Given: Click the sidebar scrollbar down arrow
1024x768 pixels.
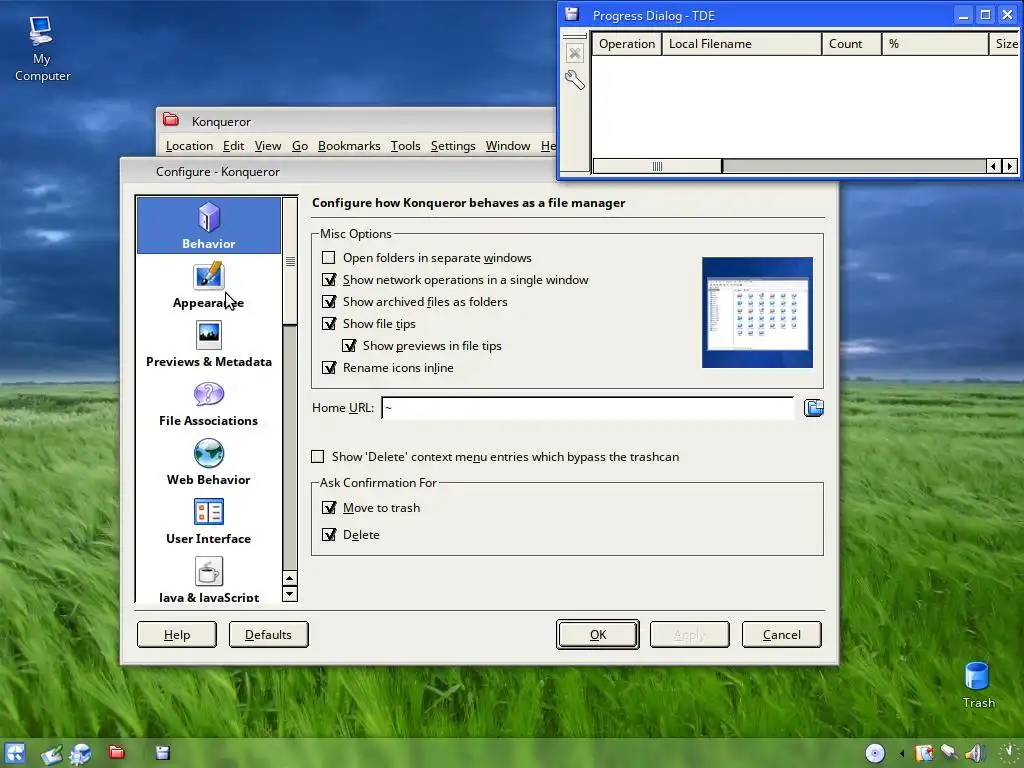Looking at the screenshot, I should pos(290,594).
